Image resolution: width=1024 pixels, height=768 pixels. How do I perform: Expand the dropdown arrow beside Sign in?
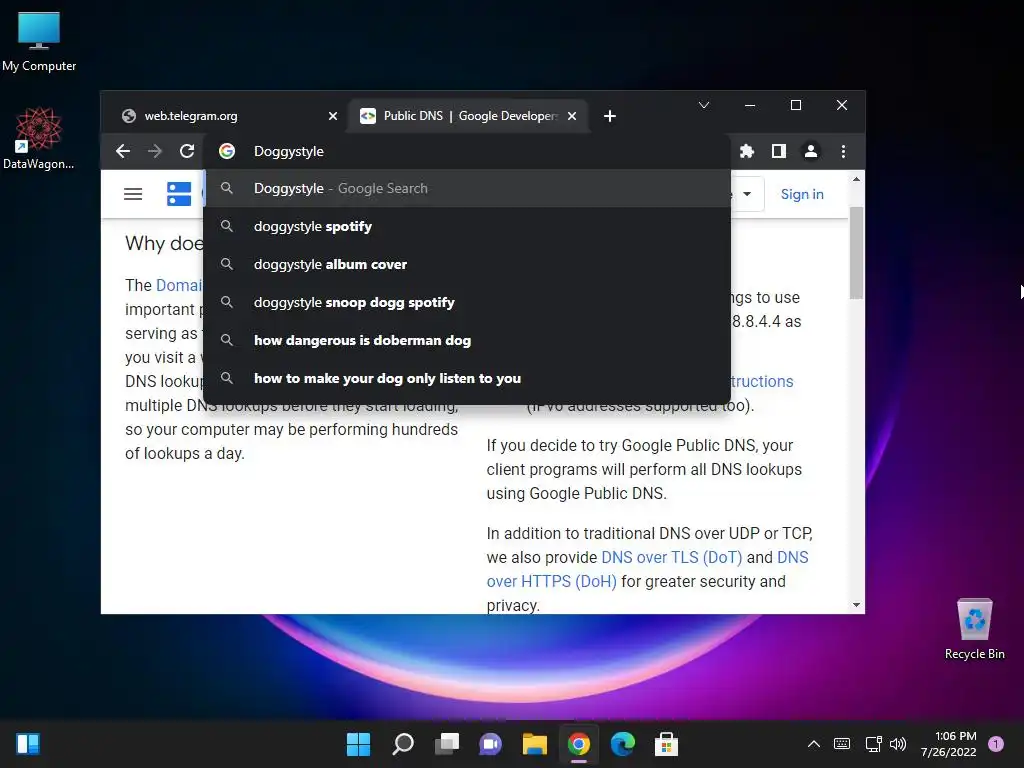click(x=747, y=194)
